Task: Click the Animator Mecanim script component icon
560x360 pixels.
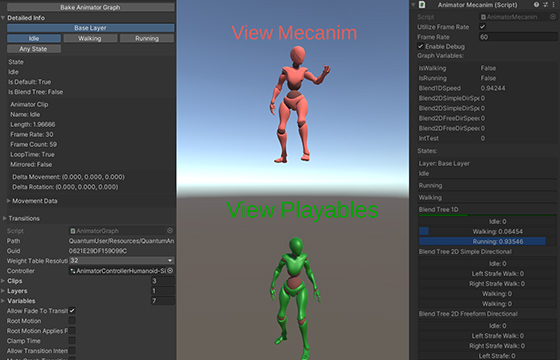Action: pos(422,5)
